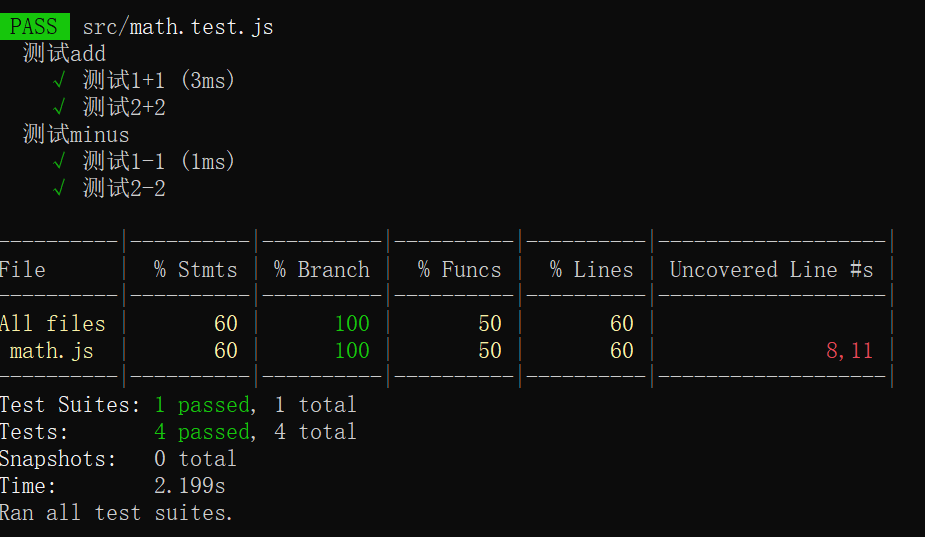Image resolution: width=925 pixels, height=537 pixels.
Task: Click the 测试minus suite heading
Action: (76, 134)
